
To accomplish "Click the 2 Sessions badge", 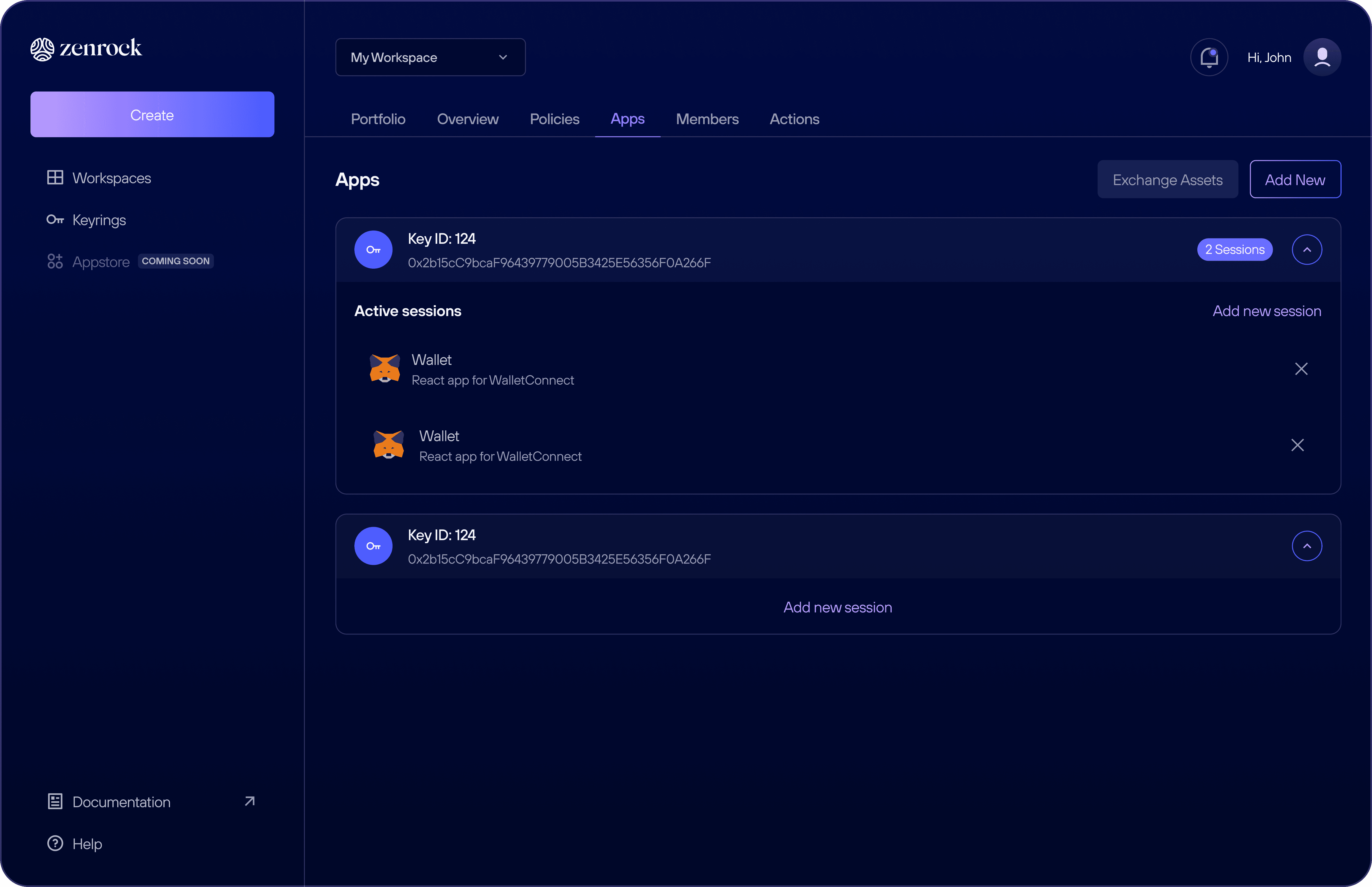I will 1234,250.
